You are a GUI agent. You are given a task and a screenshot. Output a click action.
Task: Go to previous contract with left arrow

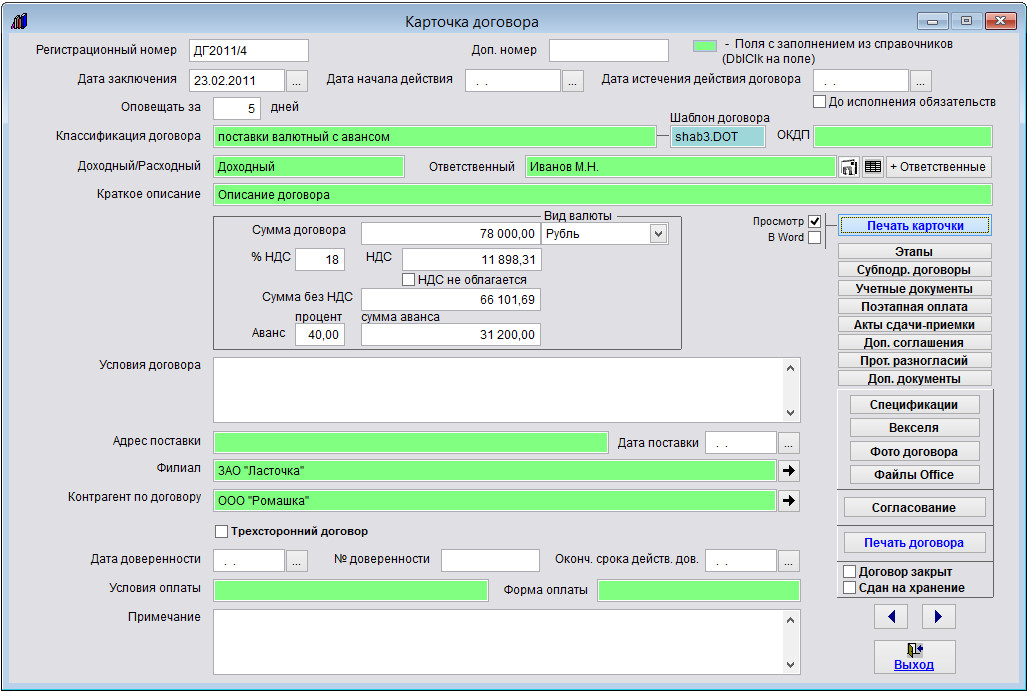pos(891,616)
